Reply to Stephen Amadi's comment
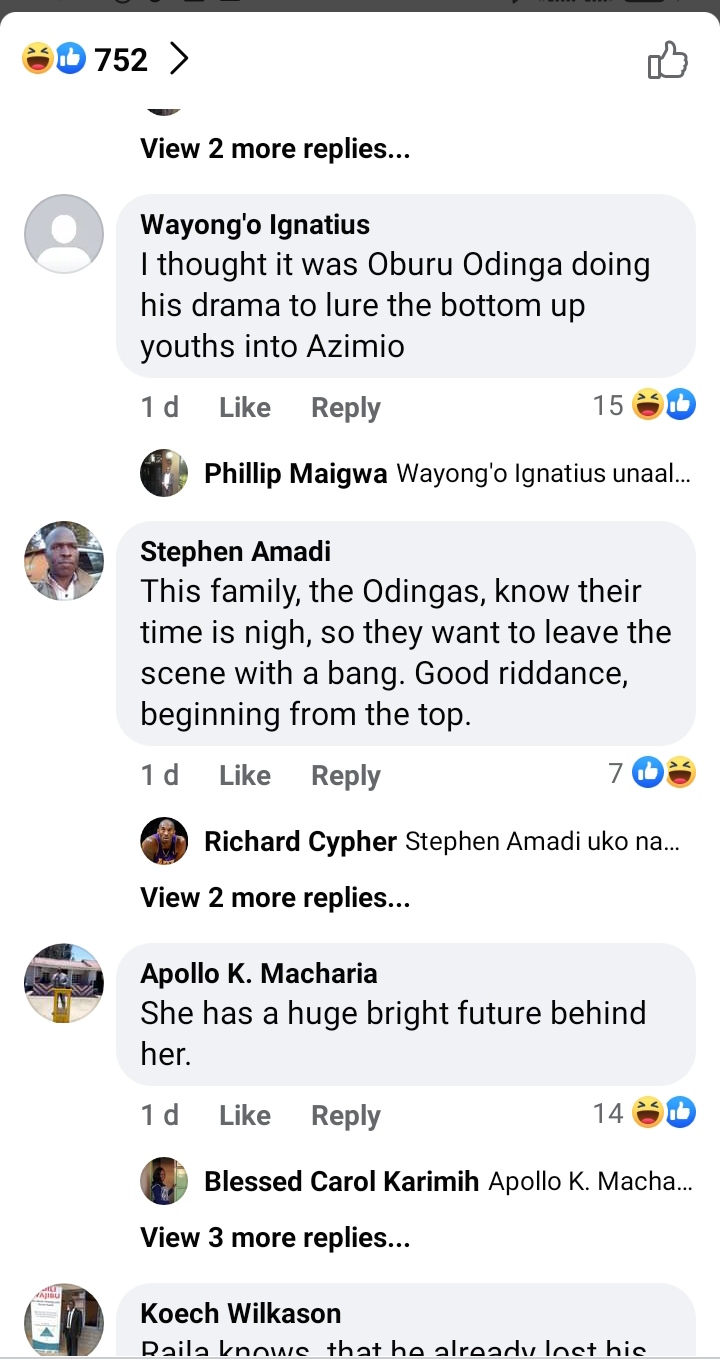 345,775
